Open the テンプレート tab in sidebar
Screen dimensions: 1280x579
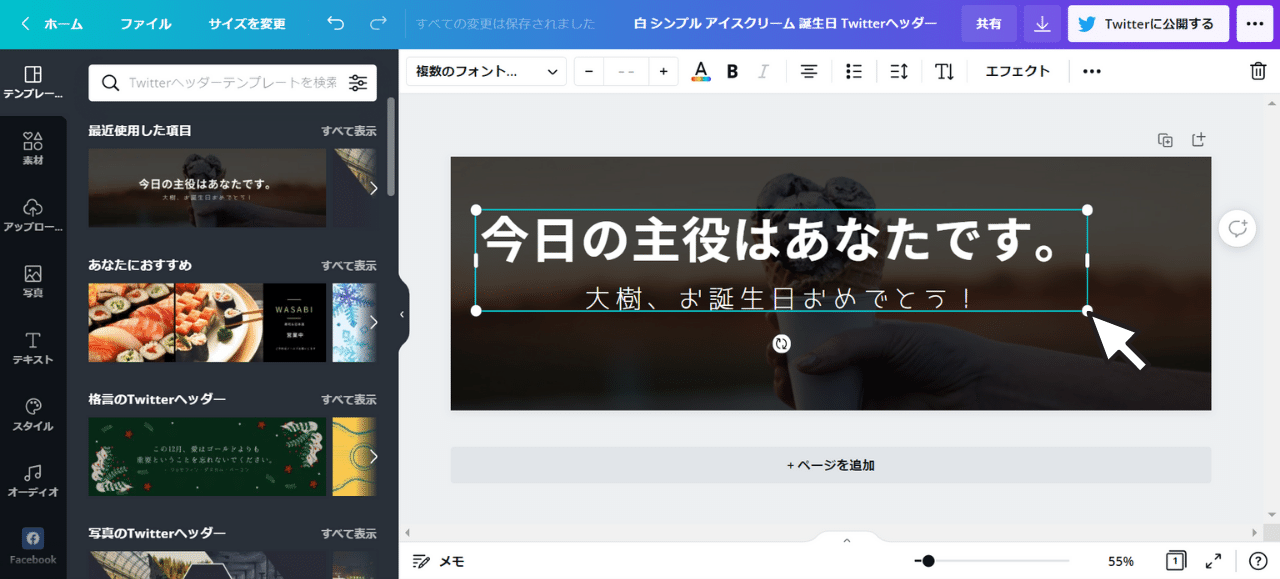pyautogui.click(x=33, y=82)
